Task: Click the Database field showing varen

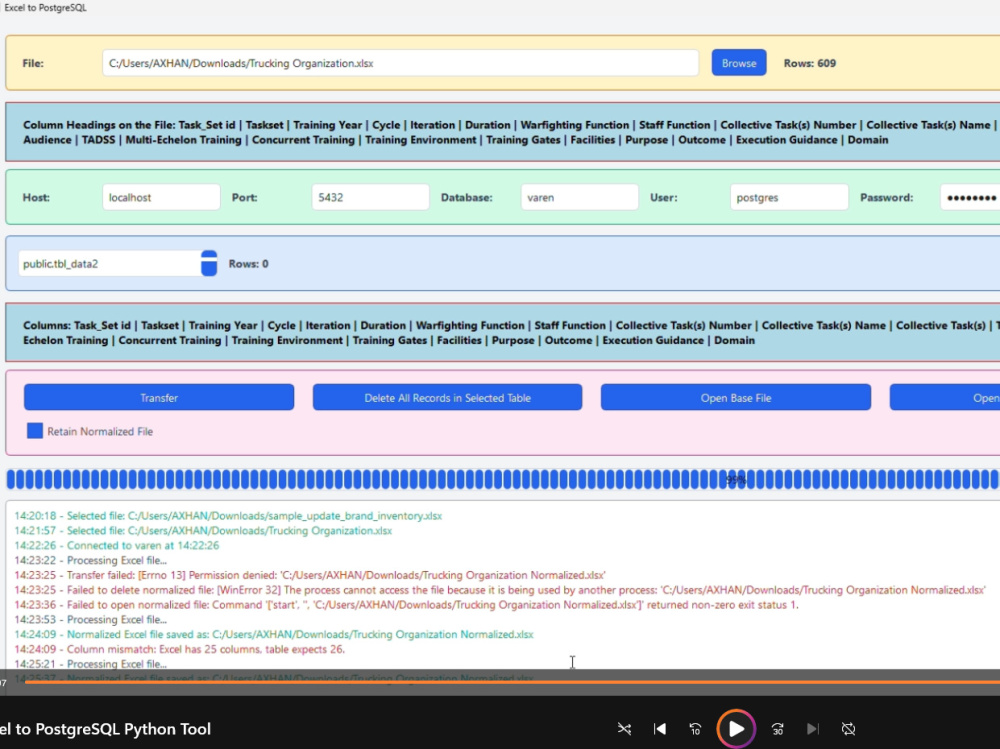Action: click(580, 197)
